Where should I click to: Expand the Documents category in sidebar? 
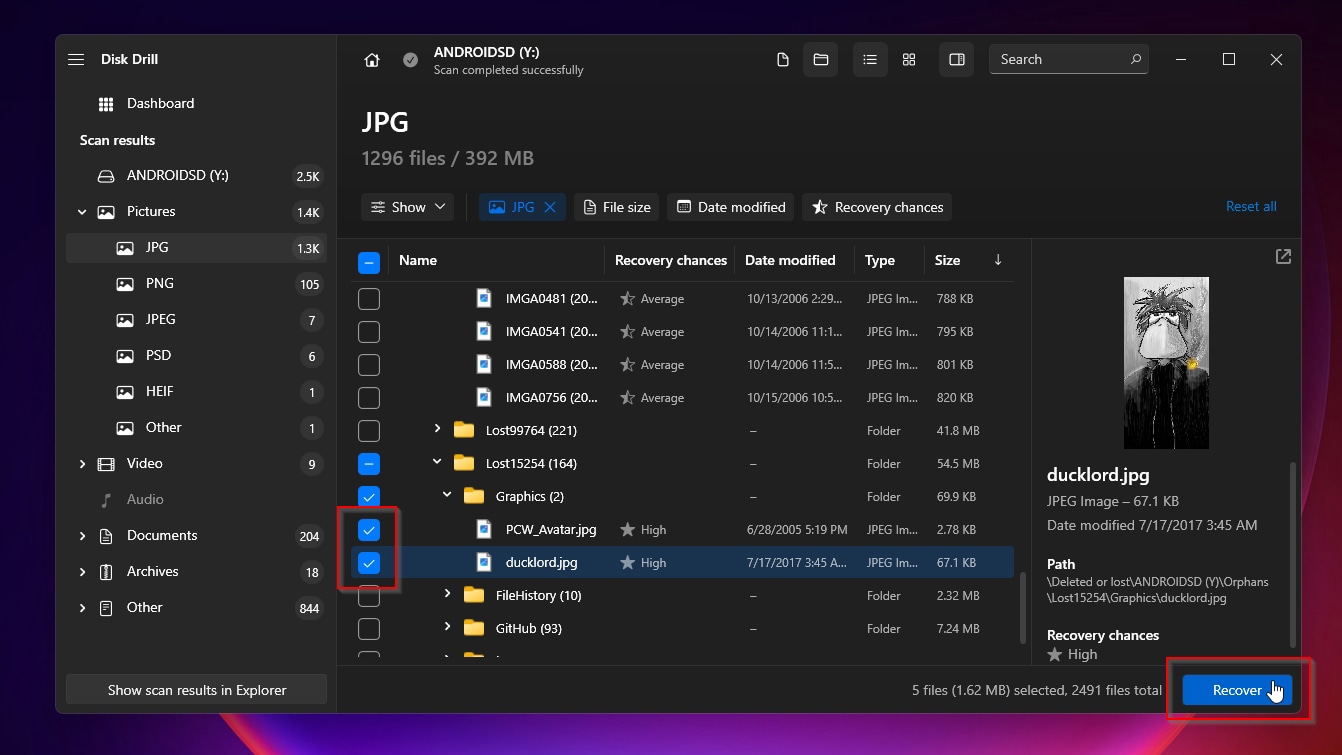pyautogui.click(x=82, y=536)
